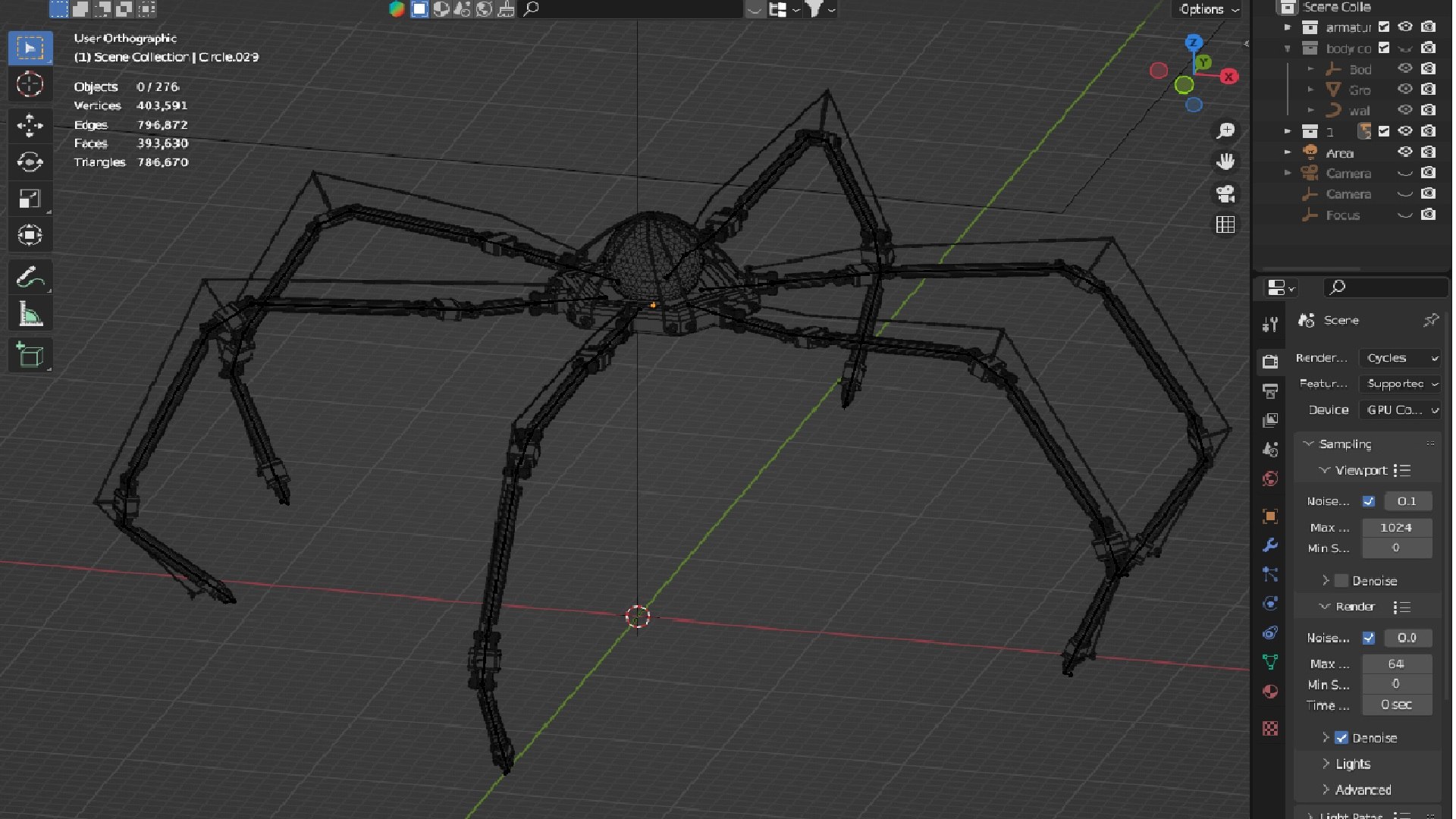1456x819 pixels.
Task: Open the Object properties tab
Action: (x=1270, y=516)
